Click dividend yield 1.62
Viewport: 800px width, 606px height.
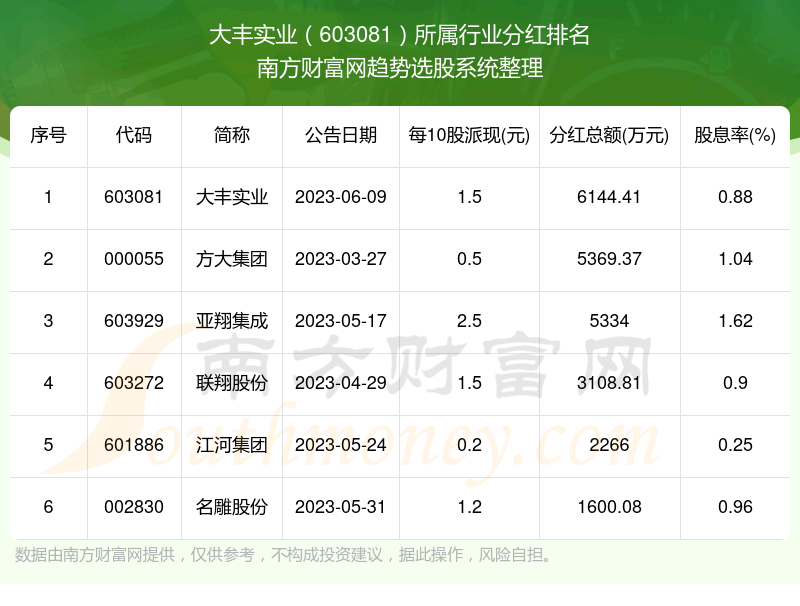click(x=735, y=321)
